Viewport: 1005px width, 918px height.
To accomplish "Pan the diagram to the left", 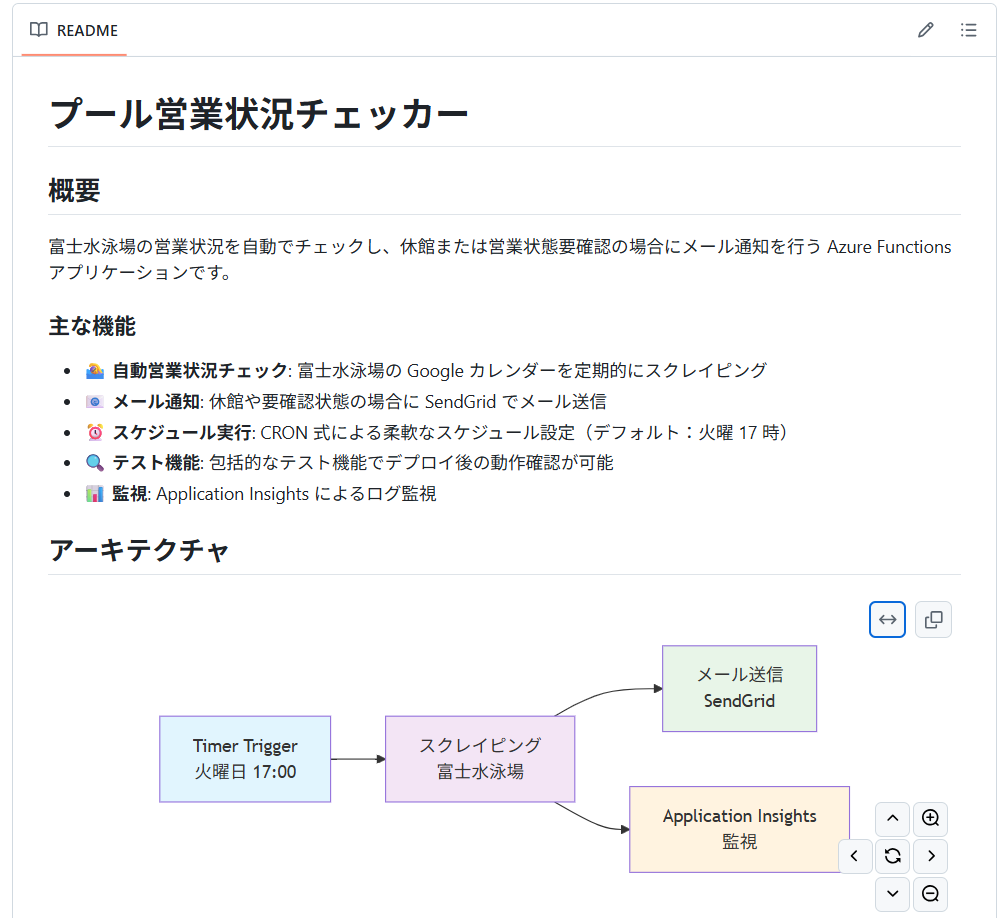I will [855, 856].
